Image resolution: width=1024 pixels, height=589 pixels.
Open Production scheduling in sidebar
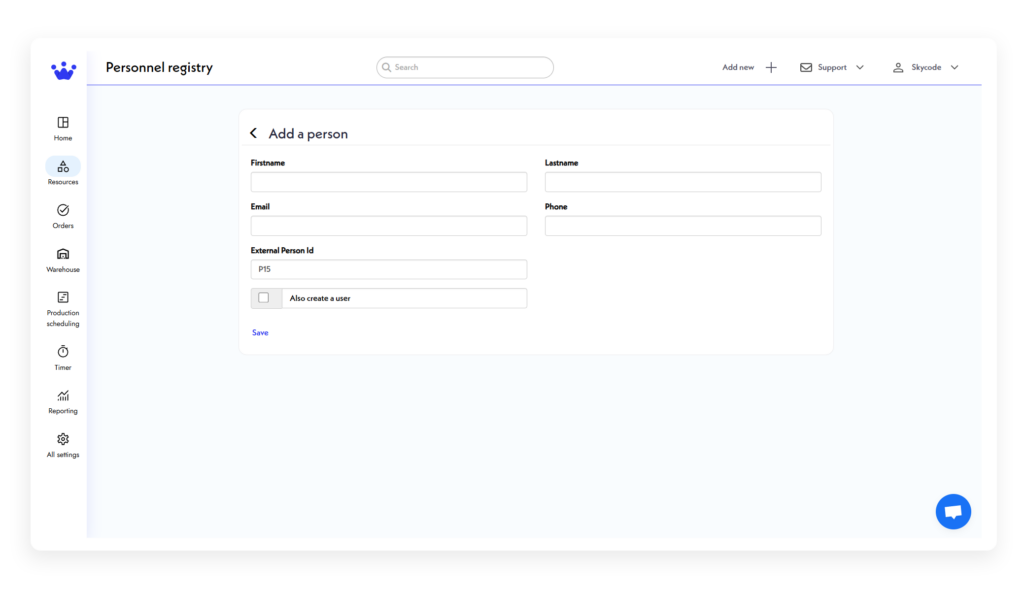tap(63, 309)
